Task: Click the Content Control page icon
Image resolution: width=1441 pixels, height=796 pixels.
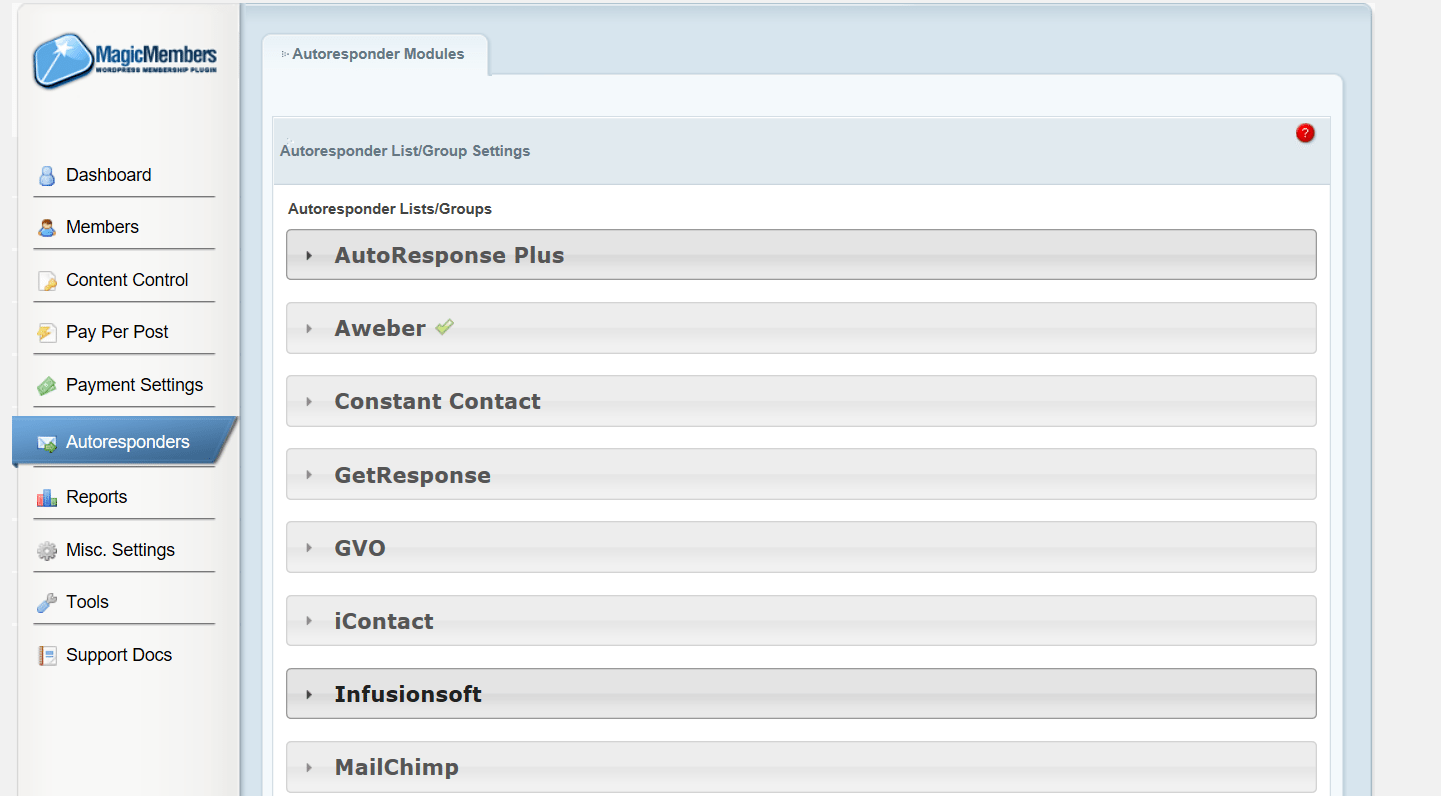Action: click(x=47, y=281)
